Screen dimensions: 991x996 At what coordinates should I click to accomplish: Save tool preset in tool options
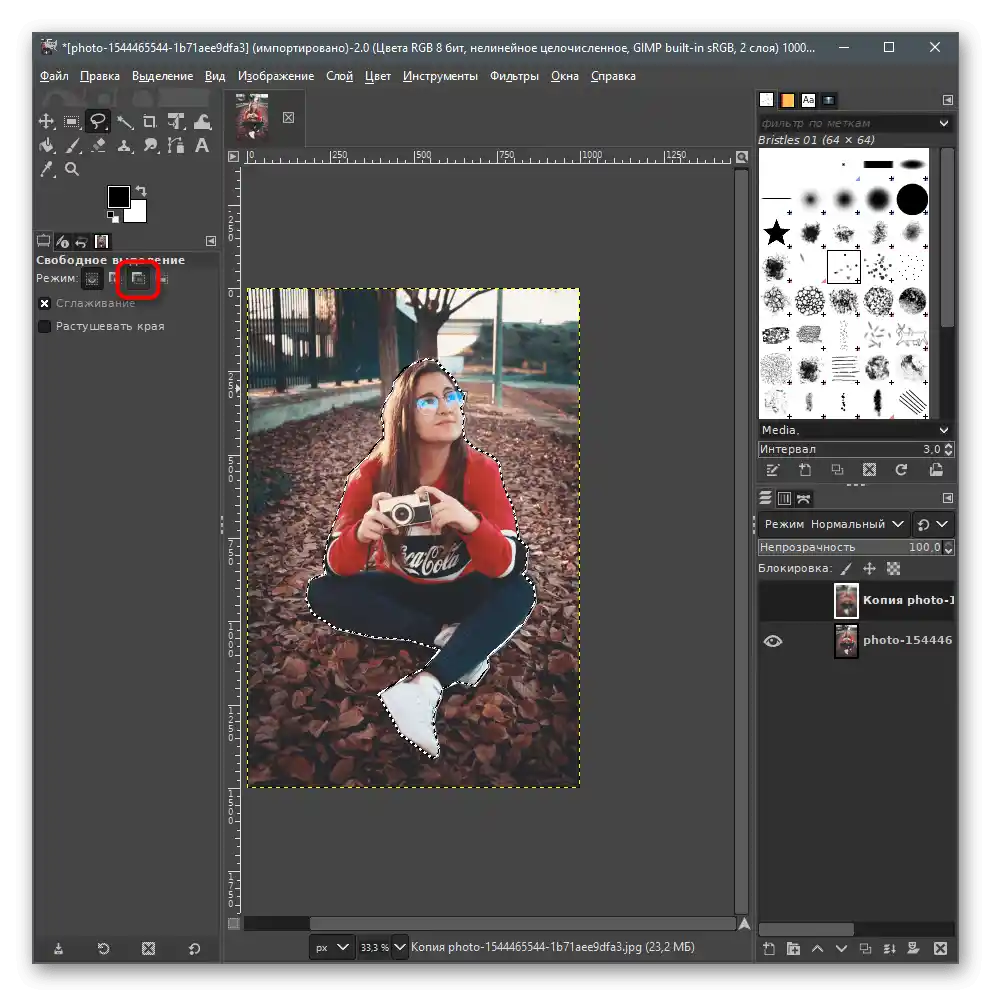pos(58,948)
